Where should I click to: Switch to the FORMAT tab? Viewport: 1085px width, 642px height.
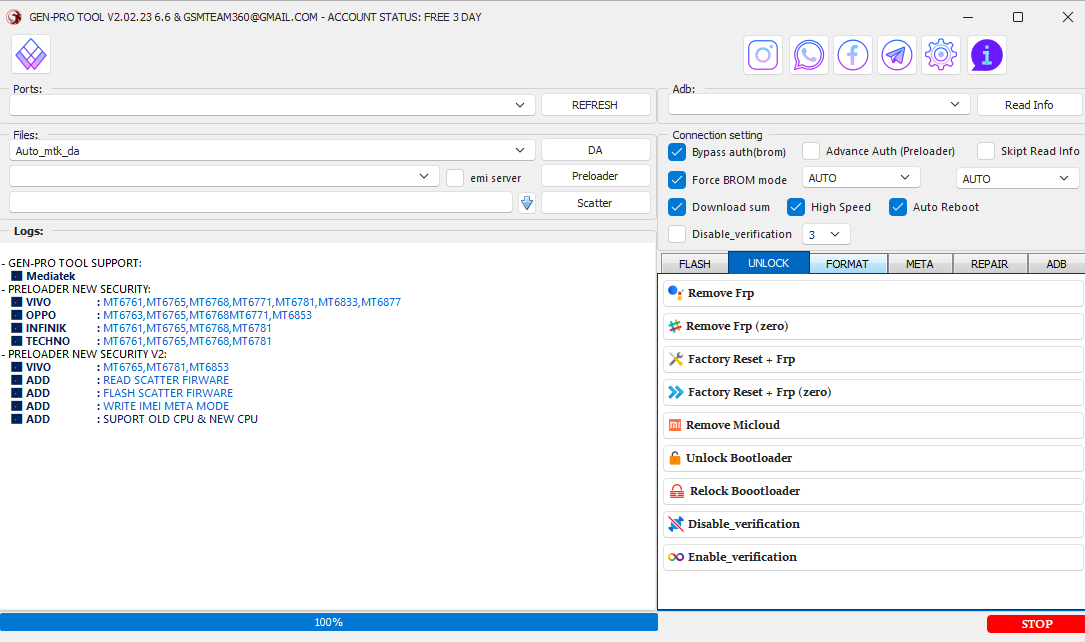tap(847, 264)
